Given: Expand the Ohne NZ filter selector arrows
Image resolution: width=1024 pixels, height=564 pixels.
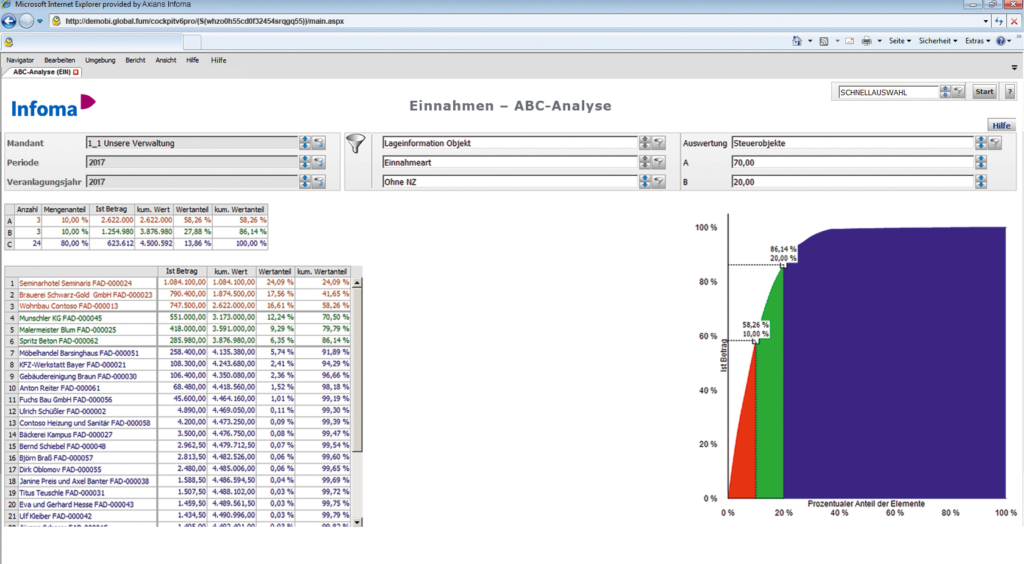Looking at the screenshot, I should [645, 182].
